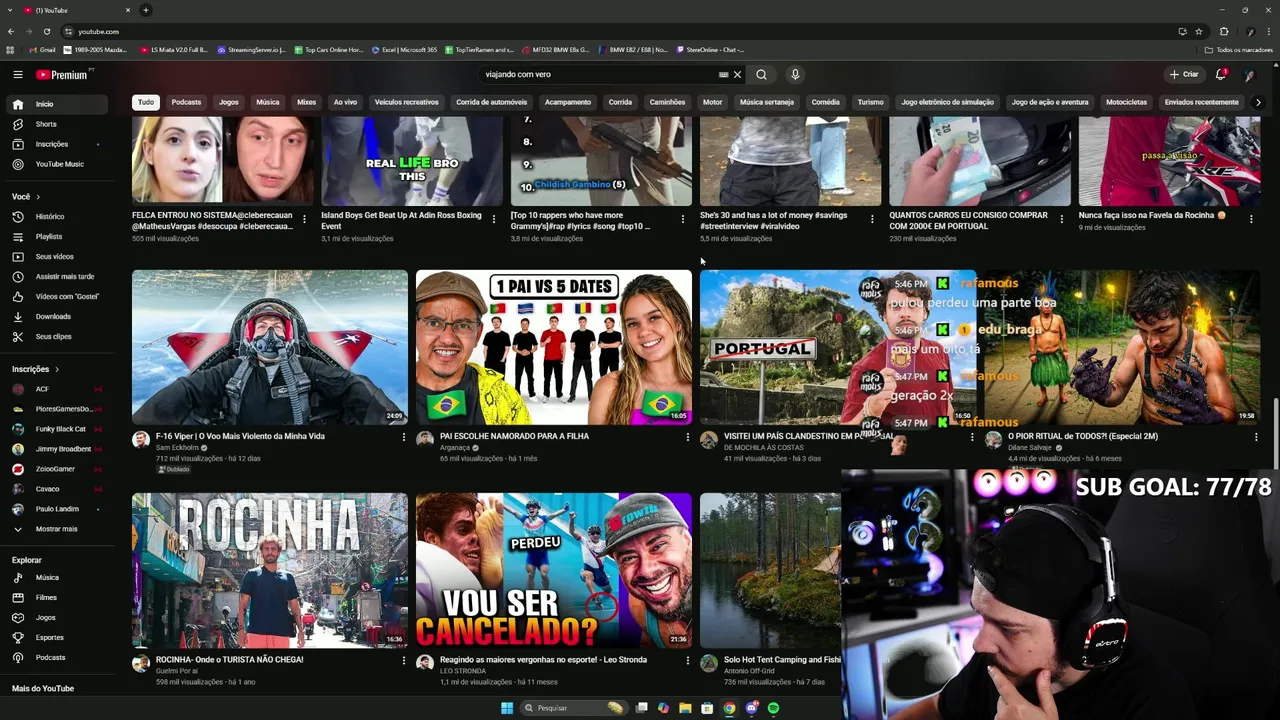
Task: Click the magnifier search button
Action: (761, 74)
